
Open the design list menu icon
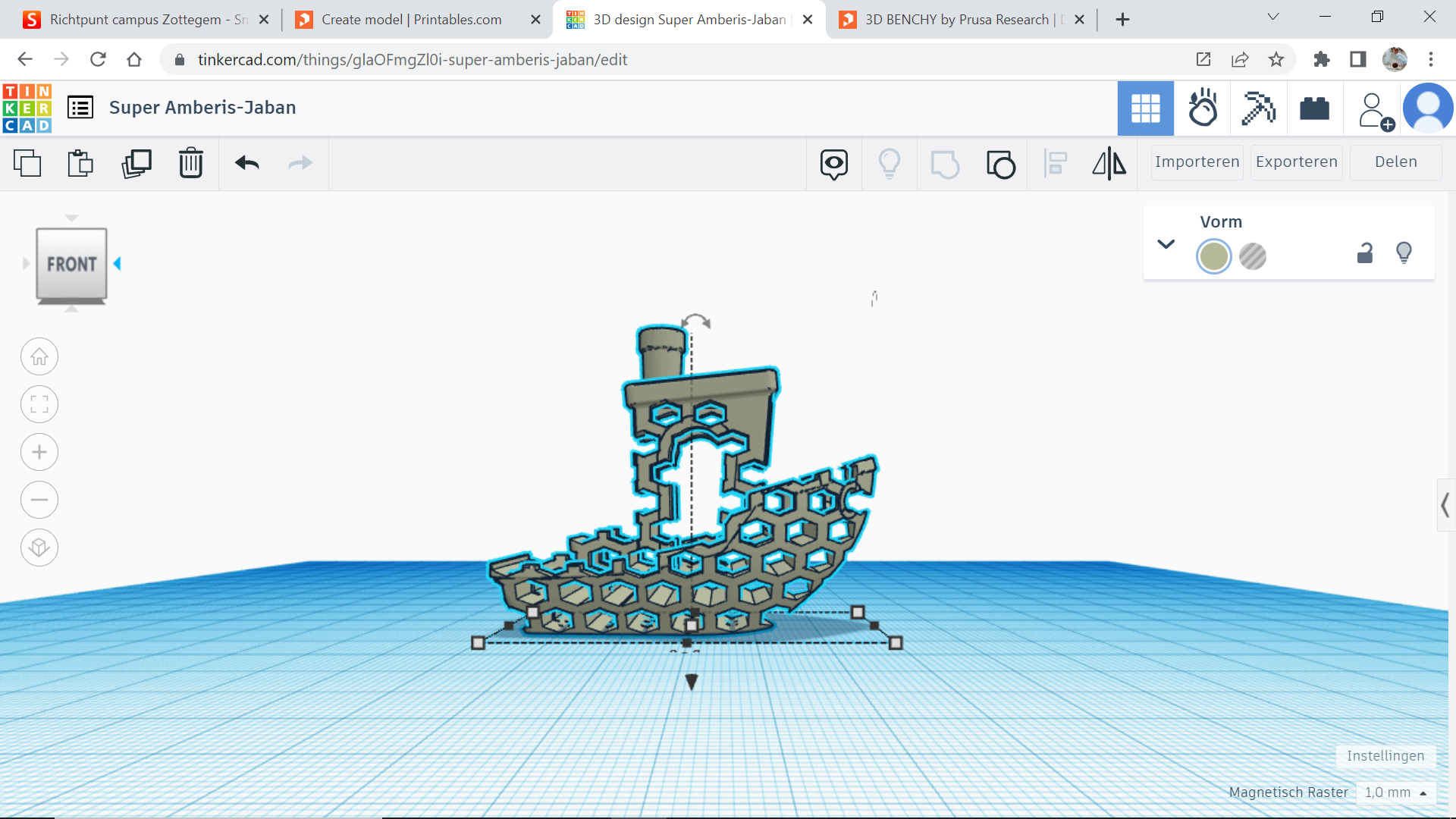80,108
